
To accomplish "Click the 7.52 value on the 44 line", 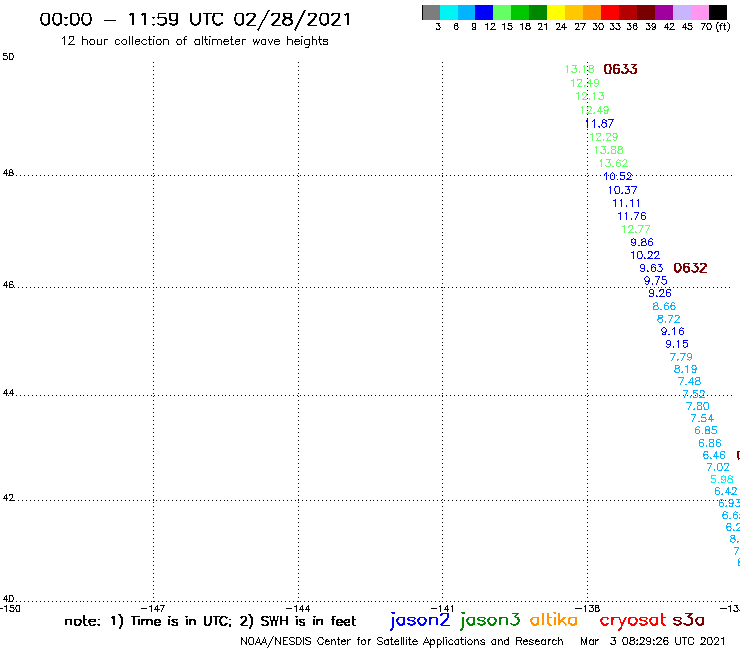I will coord(694,394).
